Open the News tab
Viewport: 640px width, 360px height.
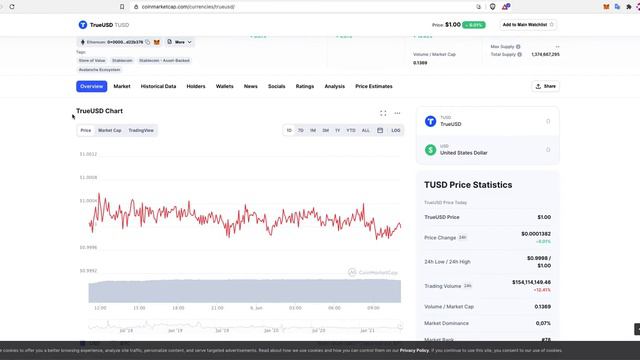coord(251,87)
